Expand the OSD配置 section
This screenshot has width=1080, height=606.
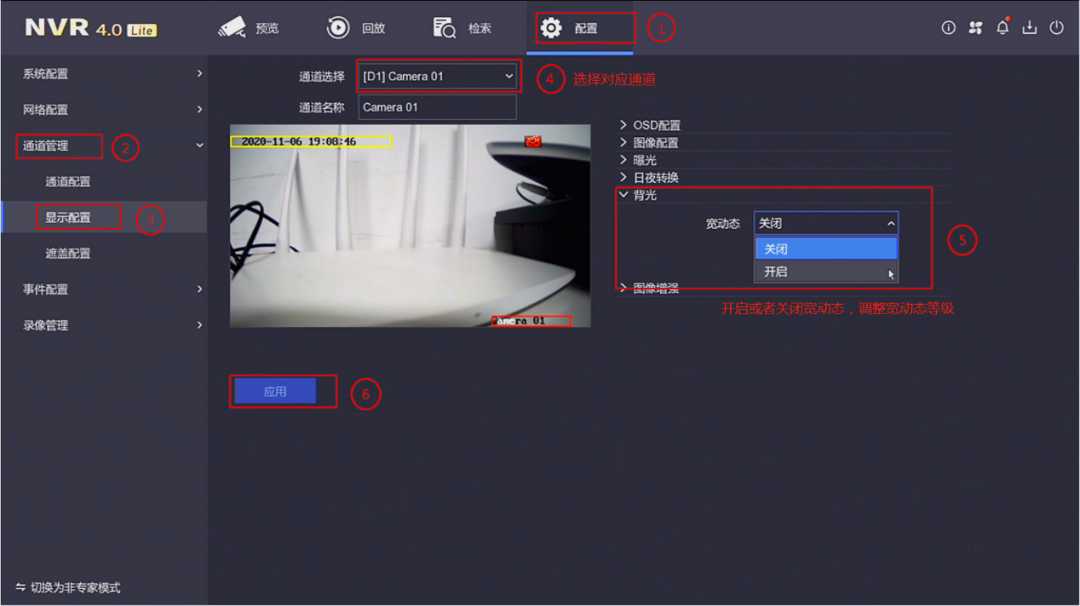656,125
